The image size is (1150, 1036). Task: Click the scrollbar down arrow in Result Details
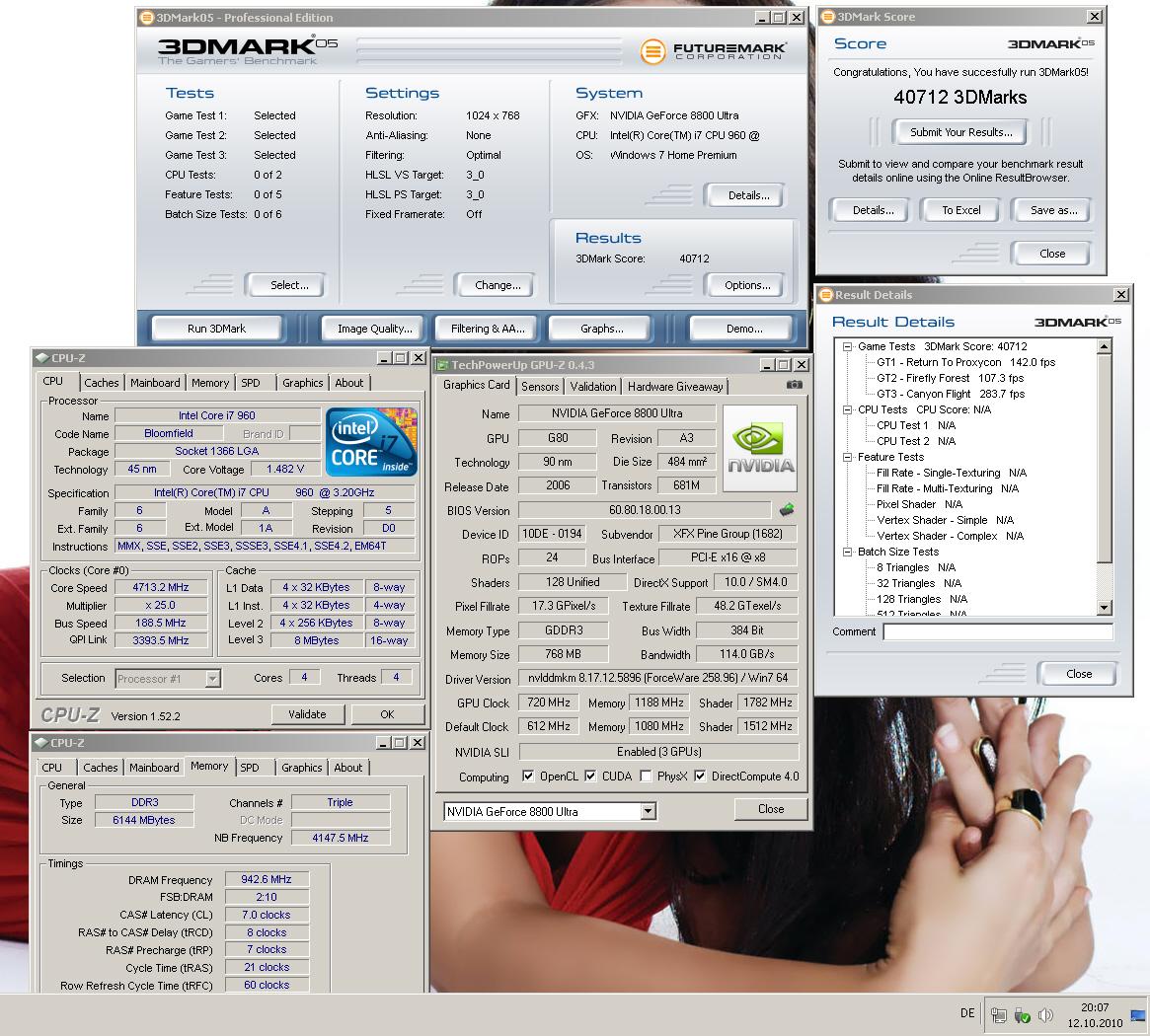(1105, 607)
